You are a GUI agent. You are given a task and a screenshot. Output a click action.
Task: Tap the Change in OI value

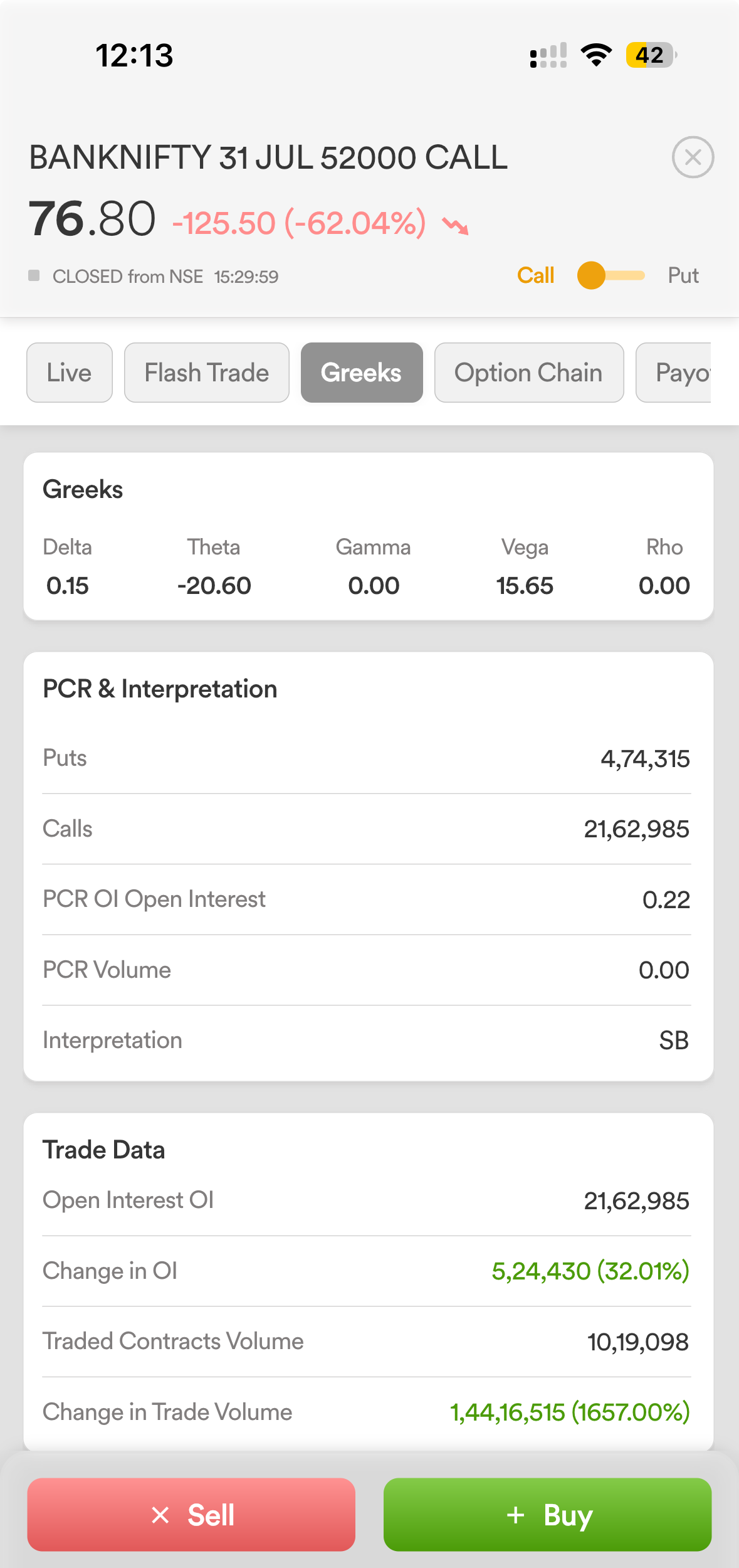point(590,1271)
